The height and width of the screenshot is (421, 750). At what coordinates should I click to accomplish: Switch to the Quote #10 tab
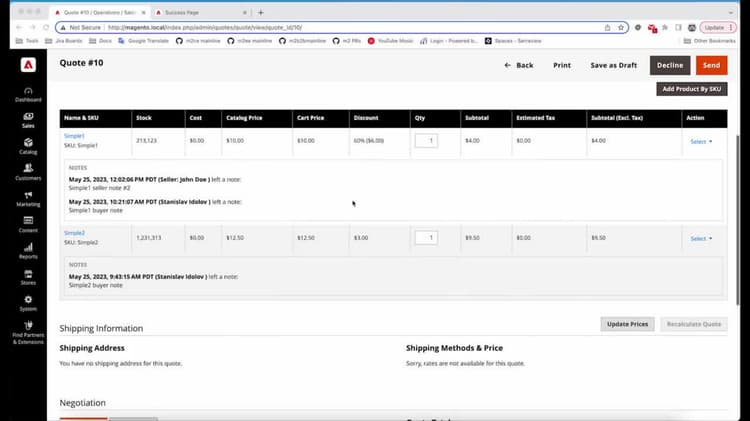[x=99, y=12]
